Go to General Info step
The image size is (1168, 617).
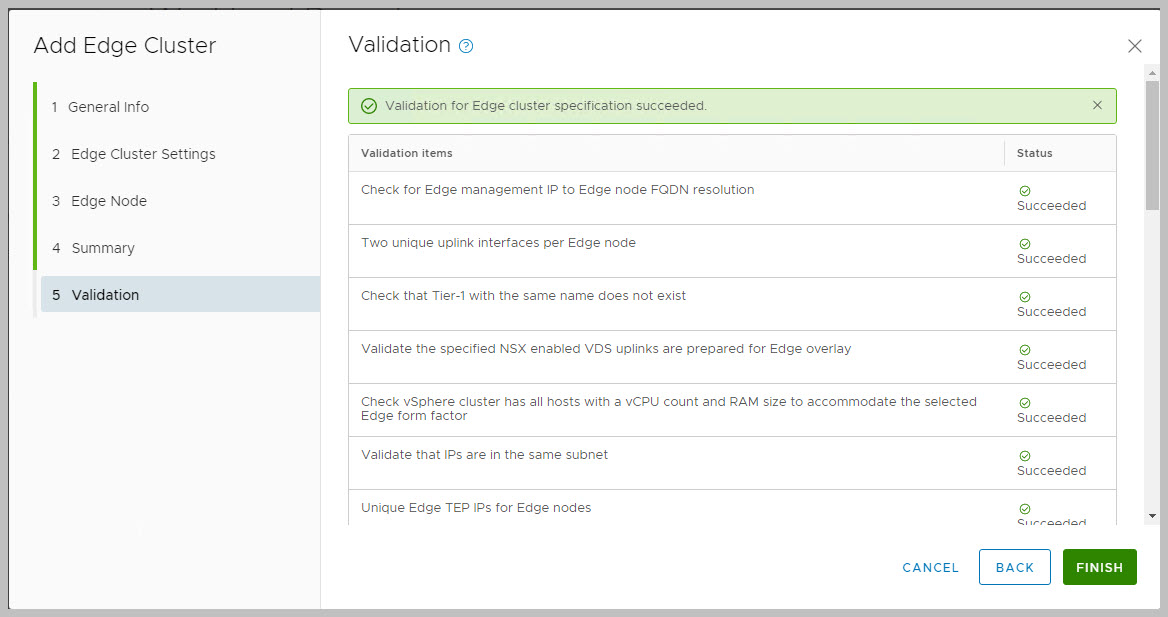tap(109, 107)
